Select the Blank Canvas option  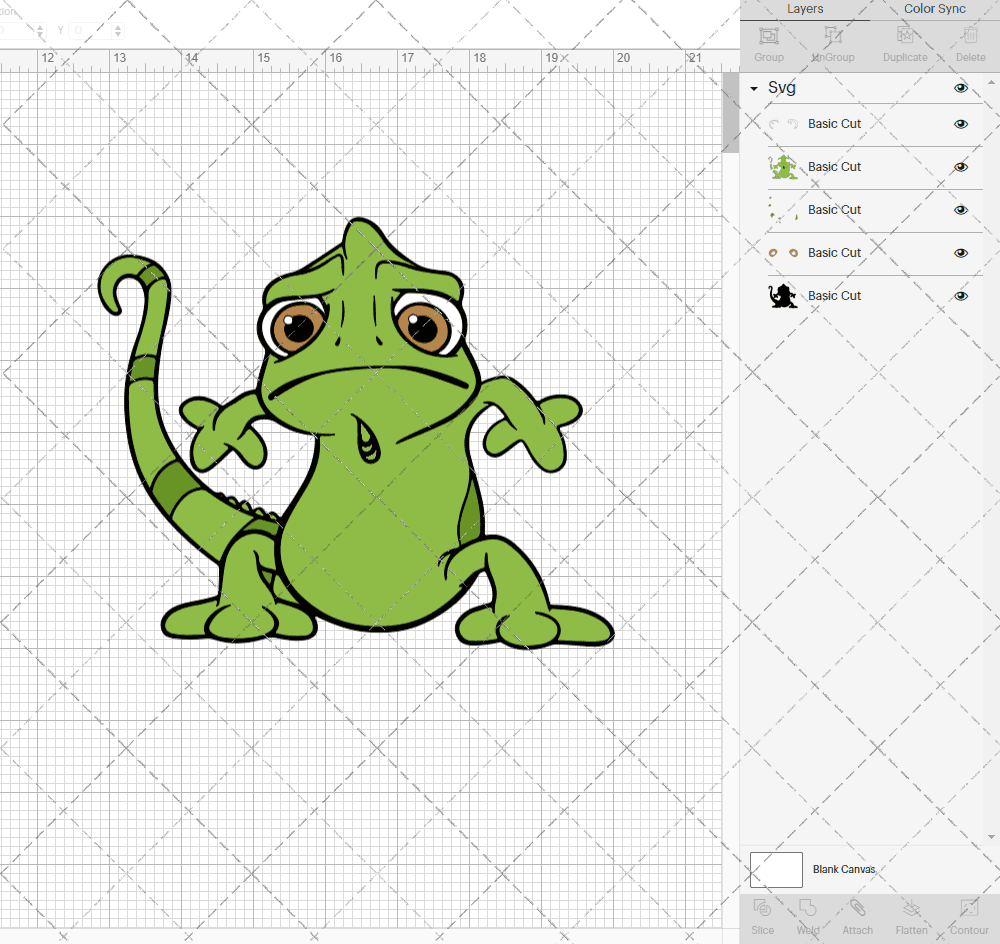click(x=844, y=869)
